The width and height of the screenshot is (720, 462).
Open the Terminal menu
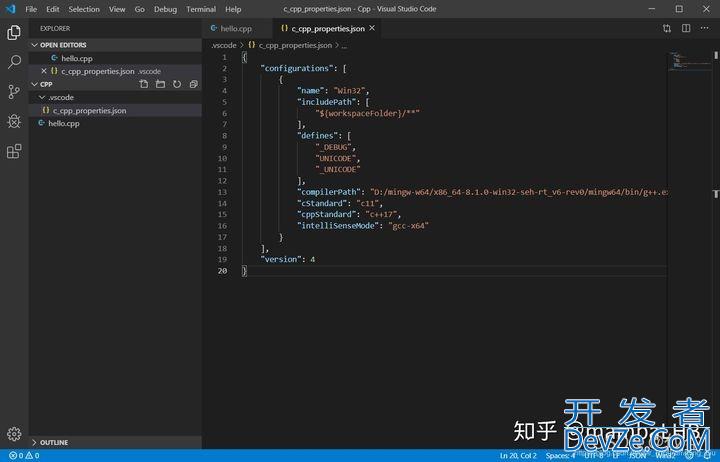tap(201, 9)
